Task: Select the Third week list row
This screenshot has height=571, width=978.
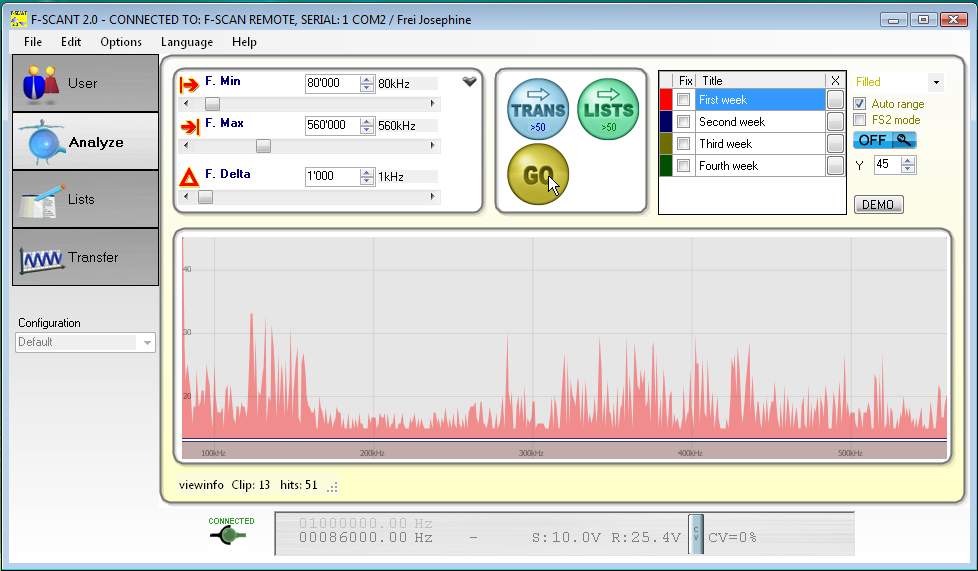Action: (x=760, y=144)
